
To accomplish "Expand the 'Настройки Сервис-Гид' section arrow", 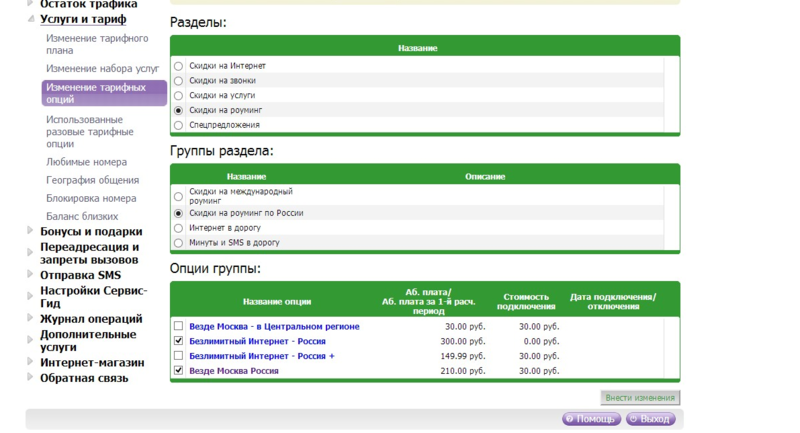I will (30, 295).
